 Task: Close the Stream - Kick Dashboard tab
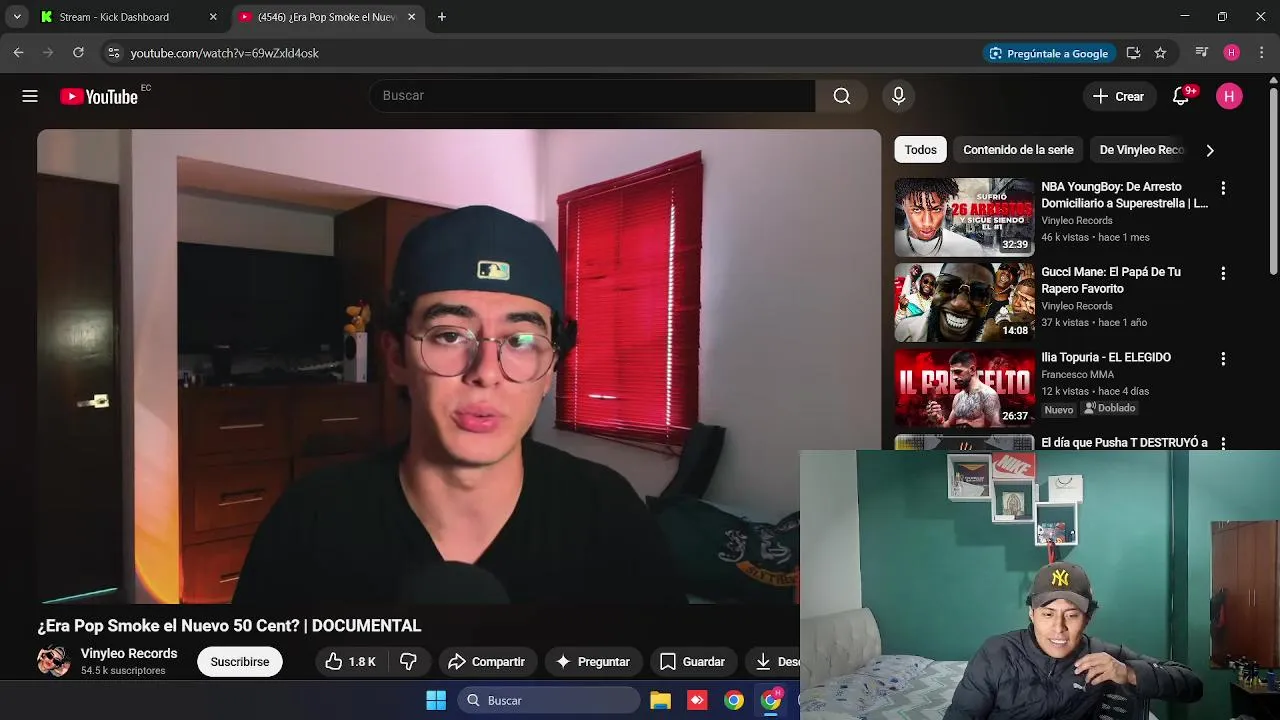click(x=213, y=17)
